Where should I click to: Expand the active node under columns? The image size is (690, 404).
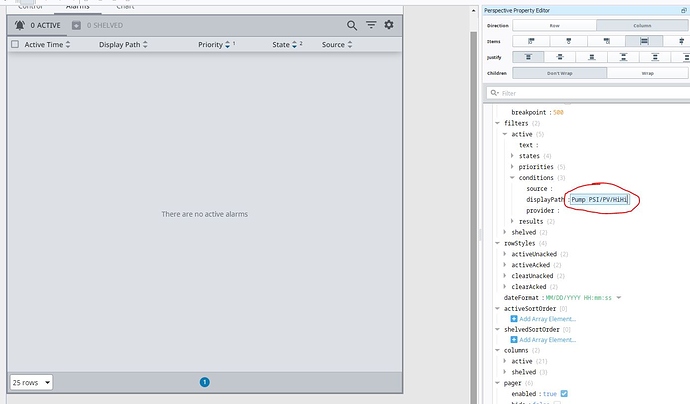(505, 361)
